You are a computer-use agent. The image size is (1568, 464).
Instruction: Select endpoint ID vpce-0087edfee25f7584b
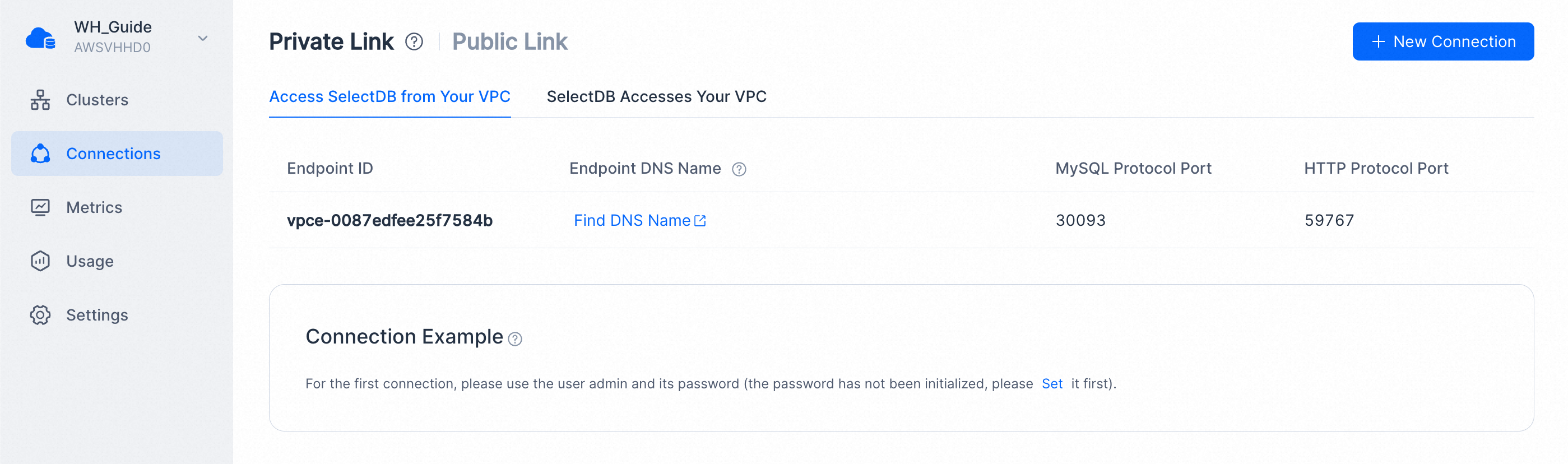(x=389, y=220)
